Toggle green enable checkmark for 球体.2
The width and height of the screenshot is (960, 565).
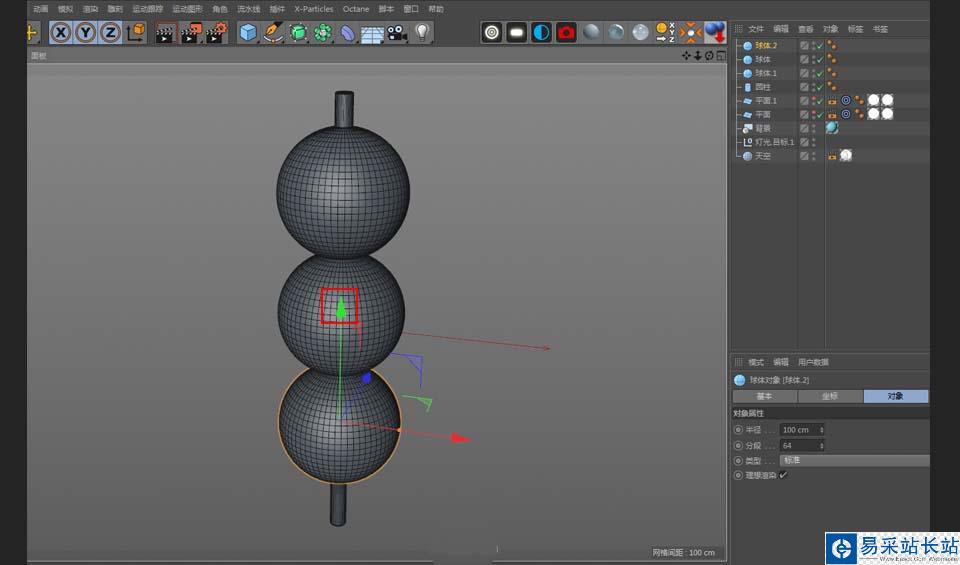(x=819, y=46)
